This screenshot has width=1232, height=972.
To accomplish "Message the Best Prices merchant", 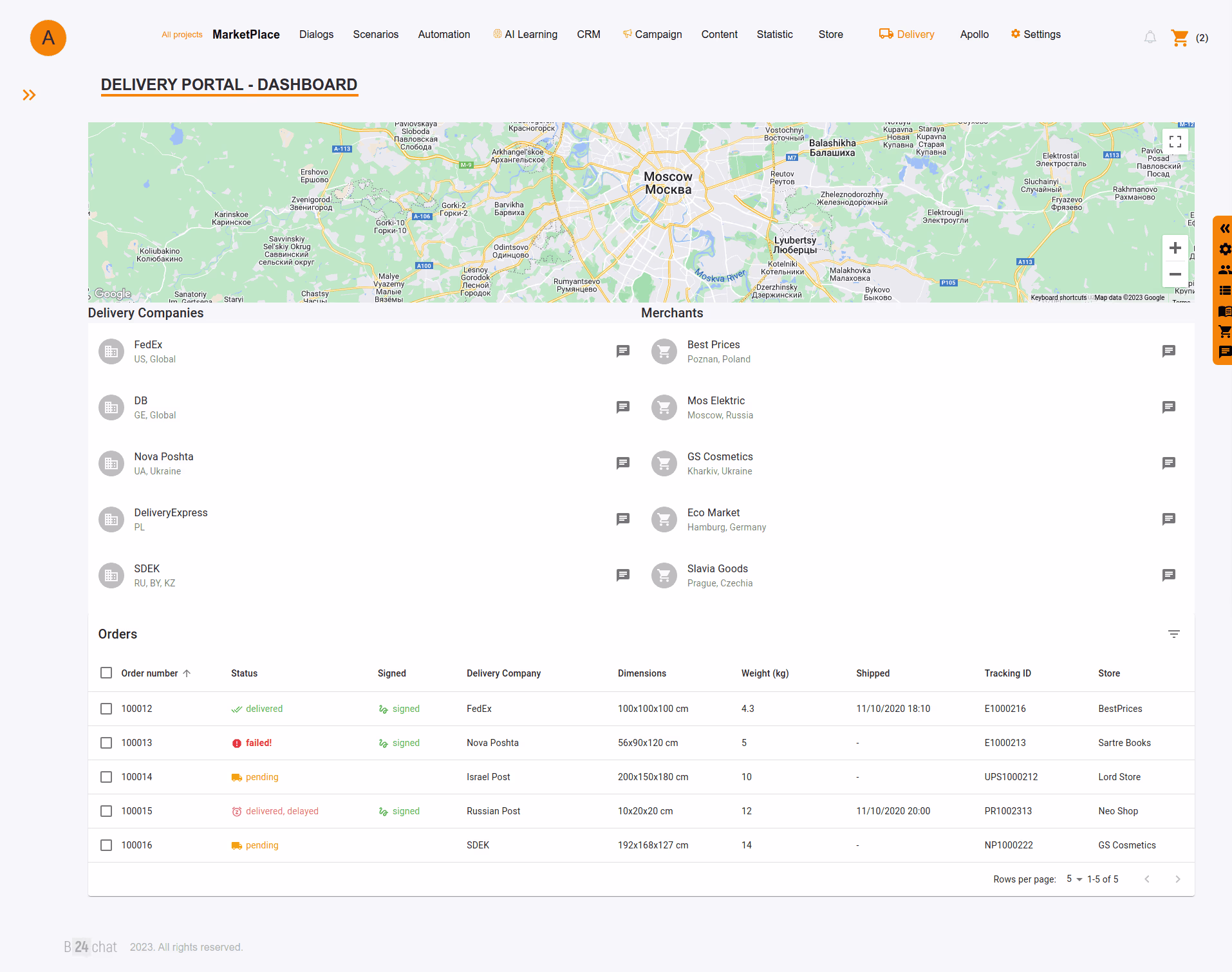I will 1169,351.
